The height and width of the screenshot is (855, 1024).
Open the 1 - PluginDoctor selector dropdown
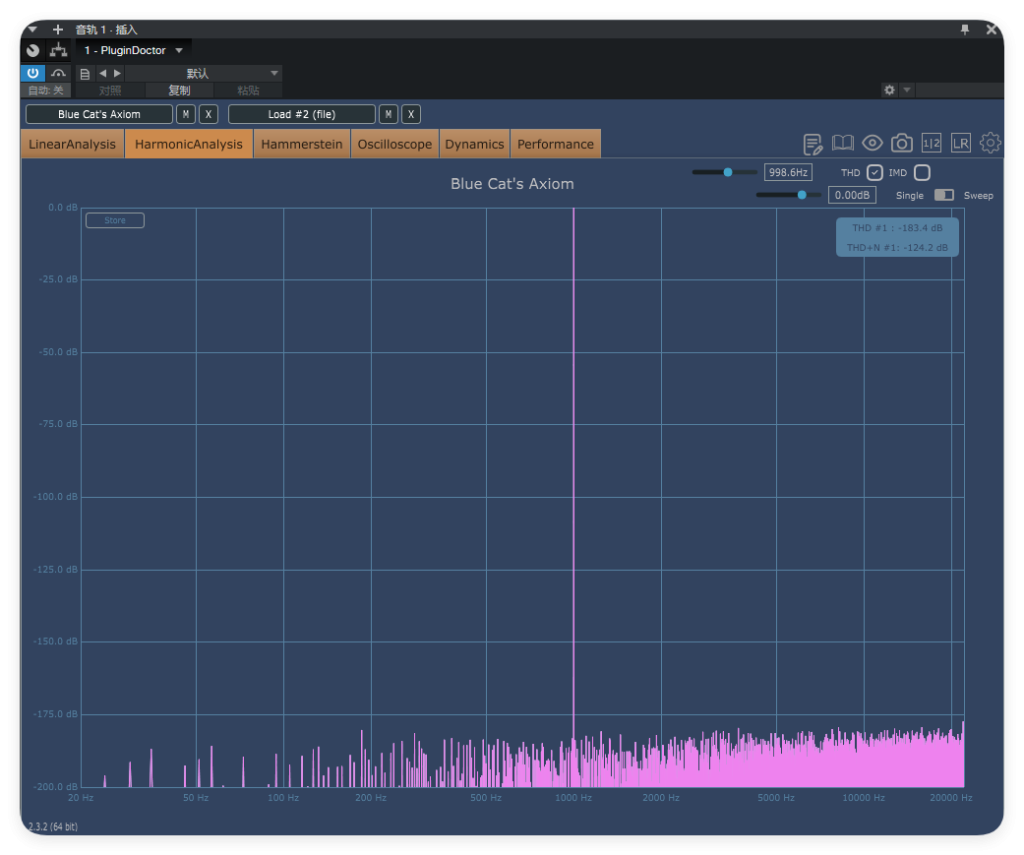click(x=134, y=50)
